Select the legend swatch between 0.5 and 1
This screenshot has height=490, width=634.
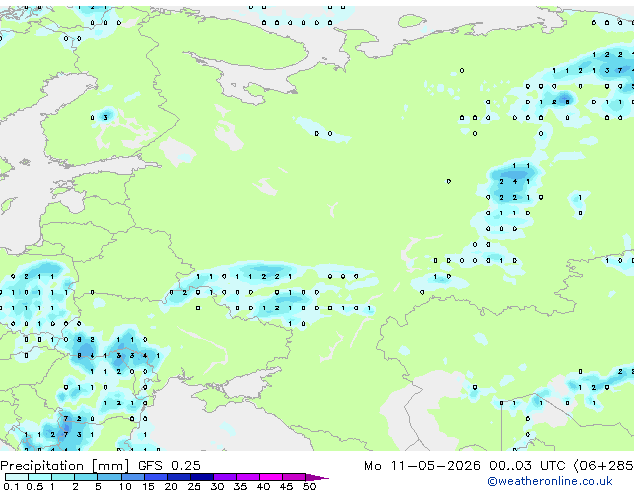[x=40, y=477]
